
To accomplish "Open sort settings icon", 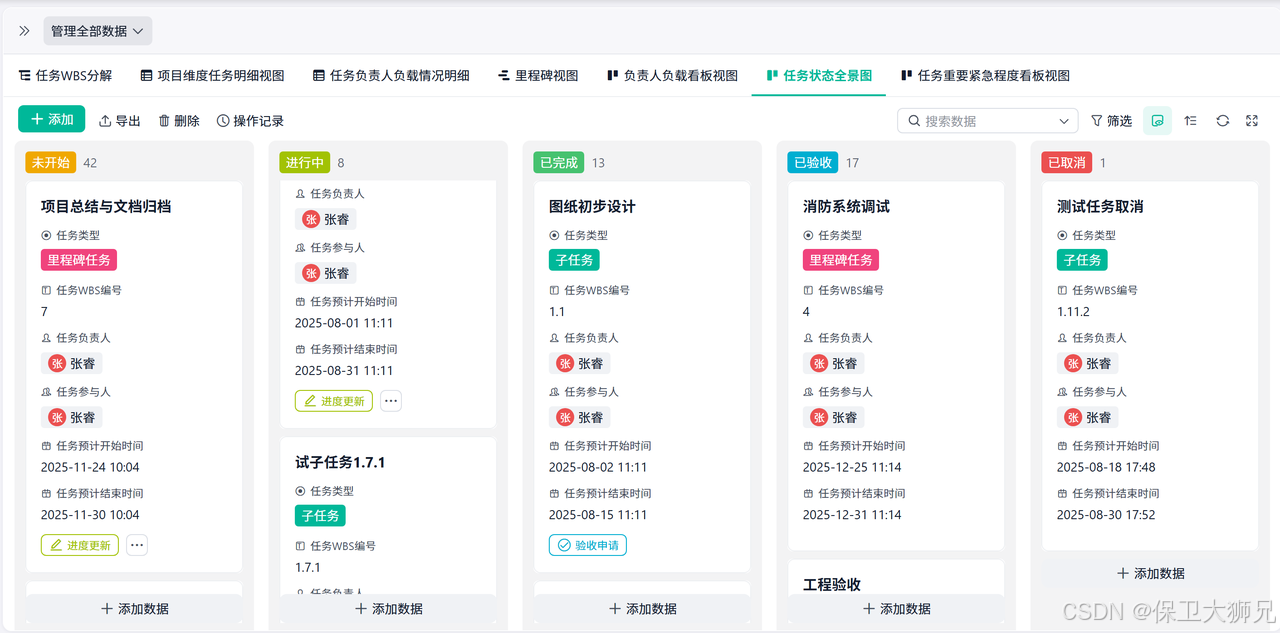I will click(x=1190, y=121).
